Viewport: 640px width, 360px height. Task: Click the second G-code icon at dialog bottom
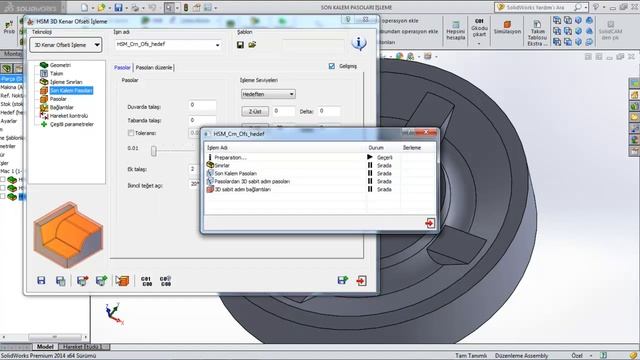click(165, 281)
